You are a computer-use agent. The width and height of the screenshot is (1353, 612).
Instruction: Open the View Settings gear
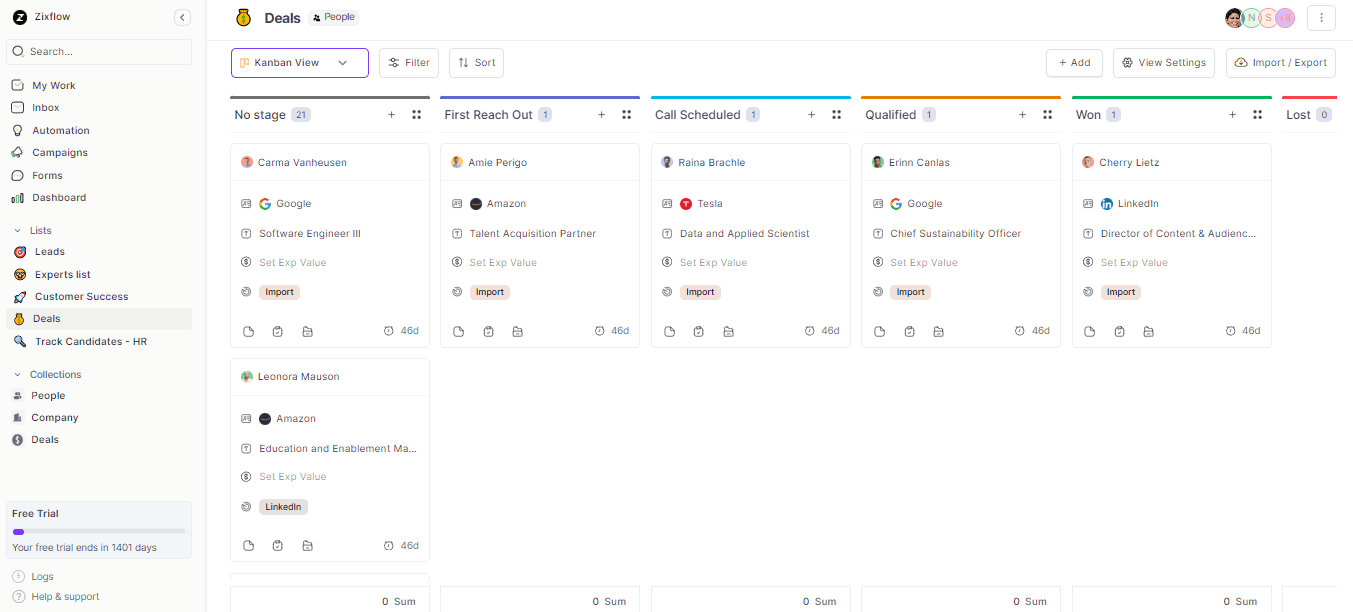[x=1163, y=62]
